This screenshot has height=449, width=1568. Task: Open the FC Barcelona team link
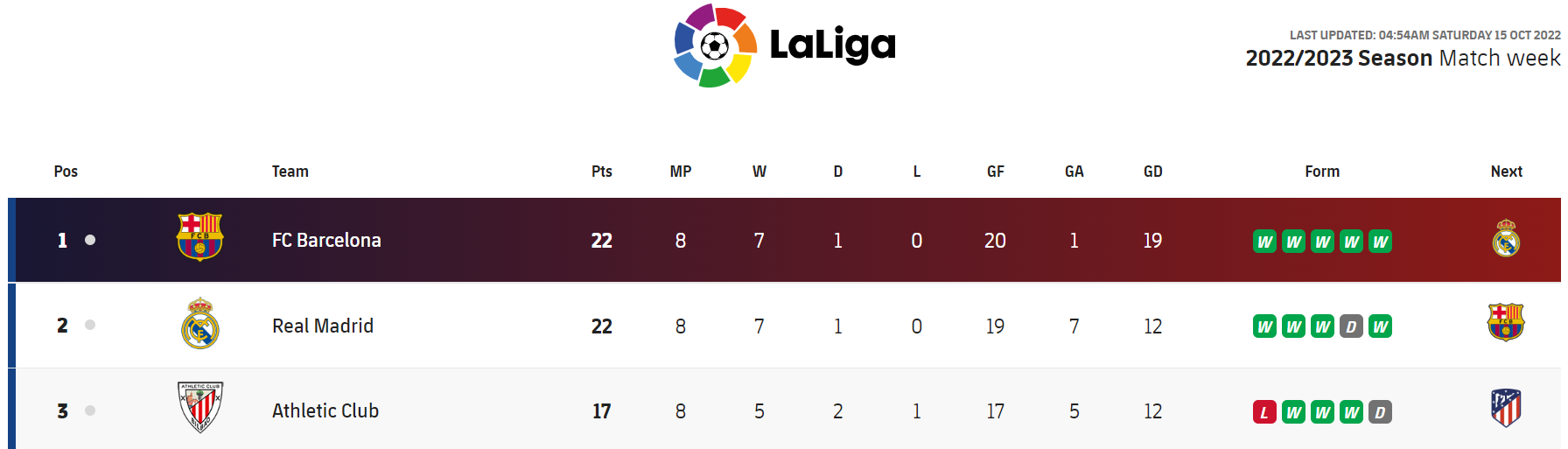pos(326,240)
